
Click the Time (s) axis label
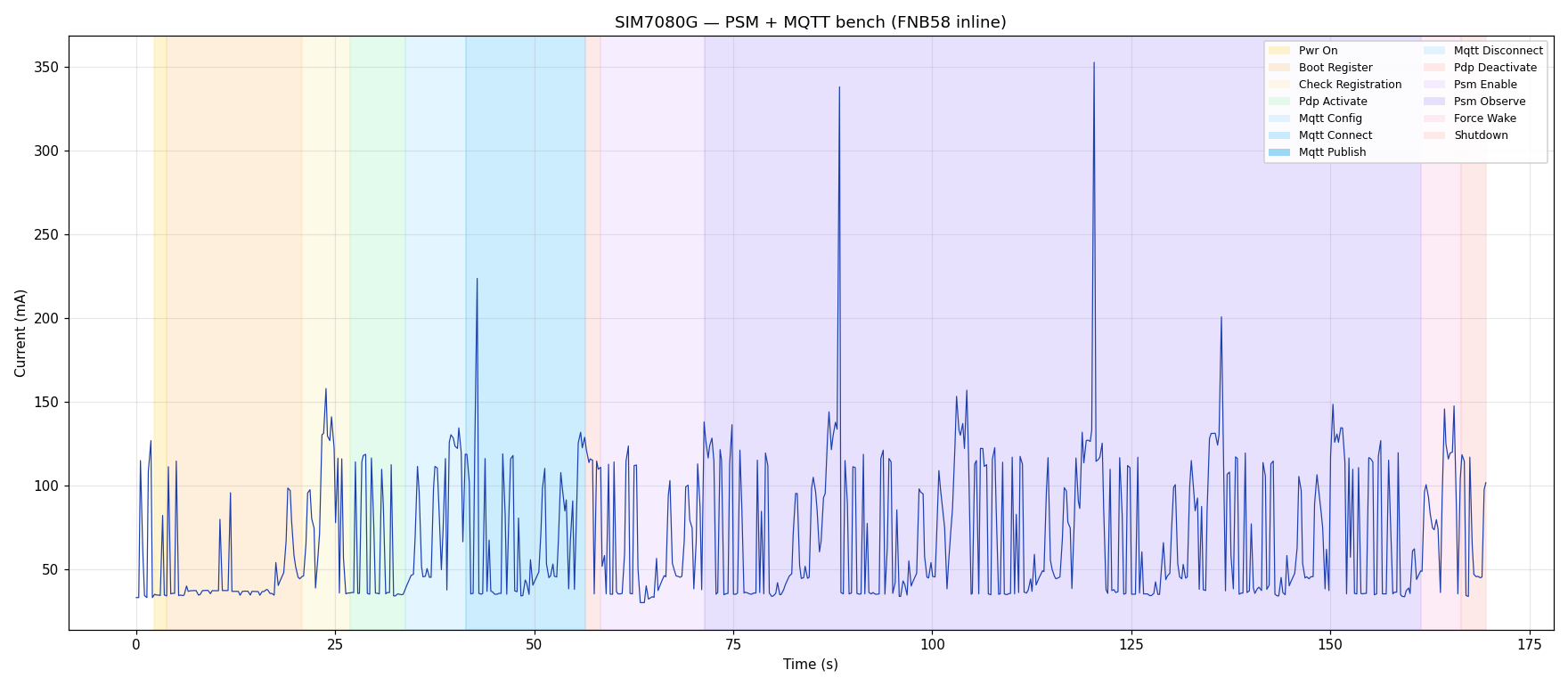pos(810,665)
